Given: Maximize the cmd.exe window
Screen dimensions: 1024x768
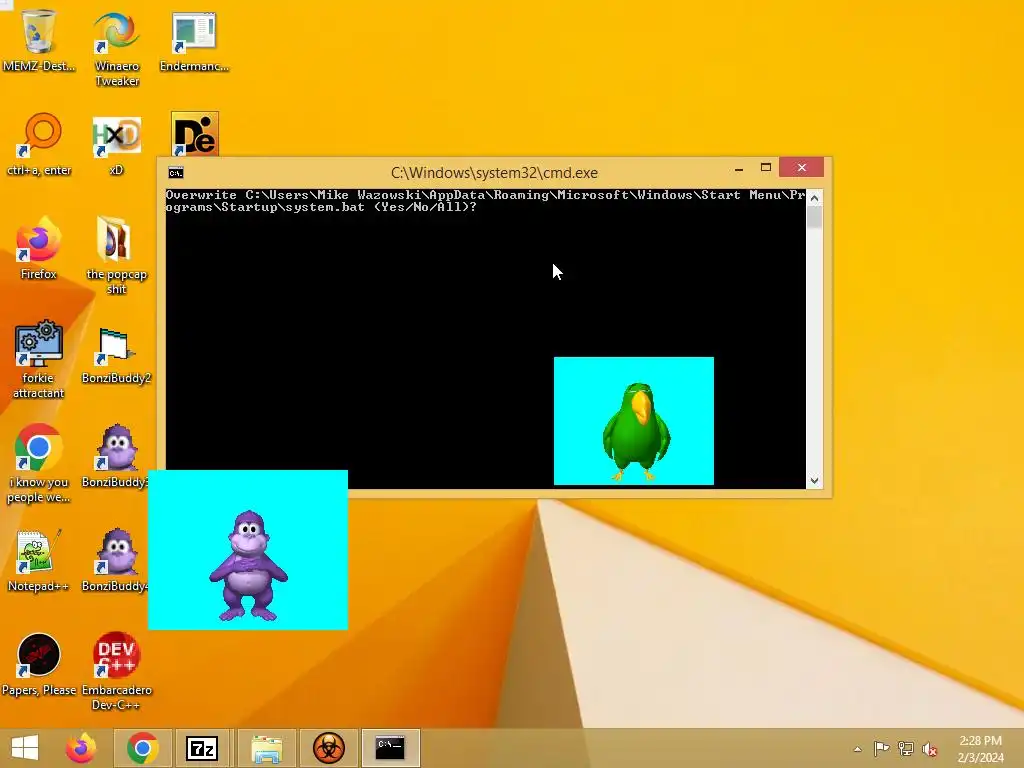Looking at the screenshot, I should [x=766, y=168].
